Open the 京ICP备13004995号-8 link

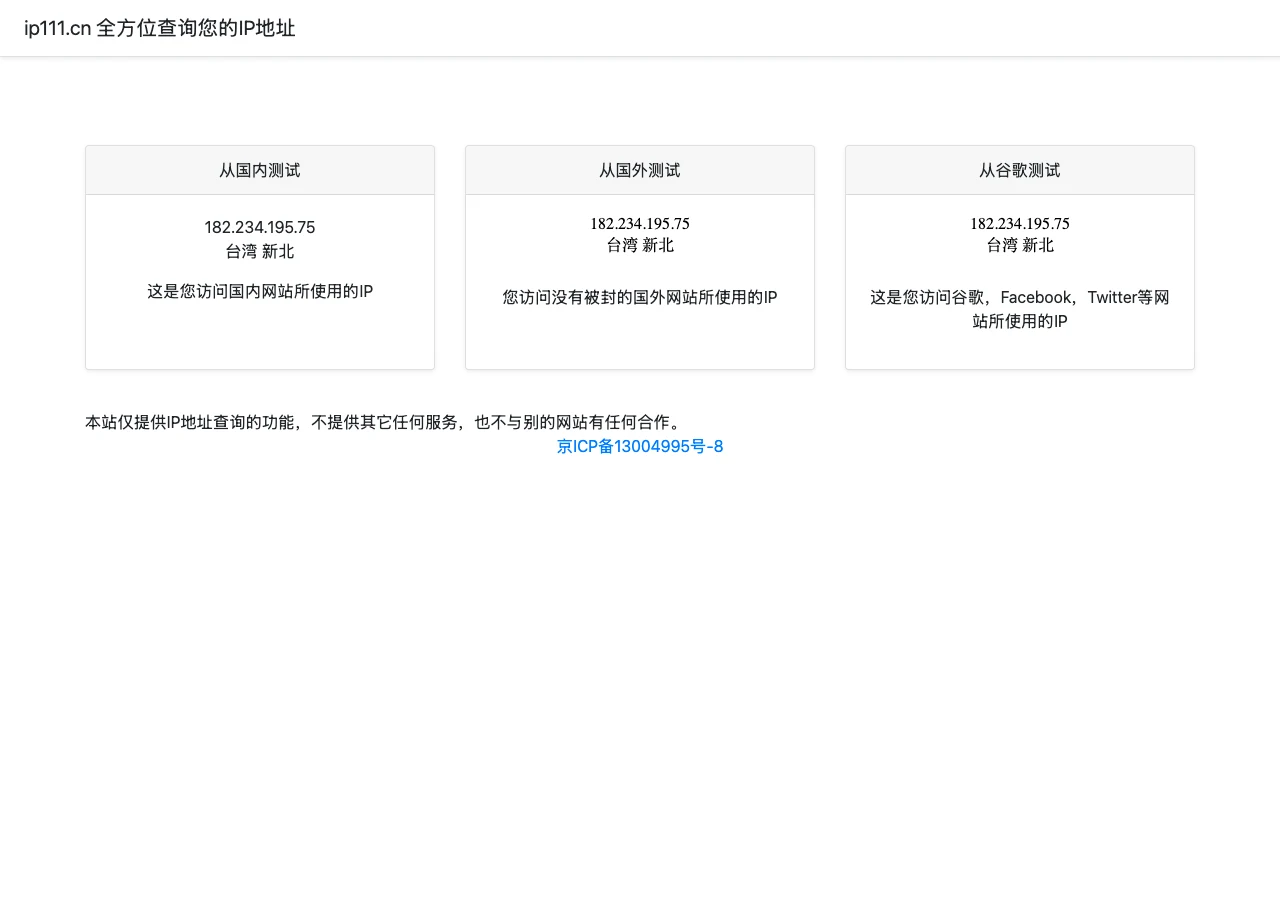coord(640,446)
